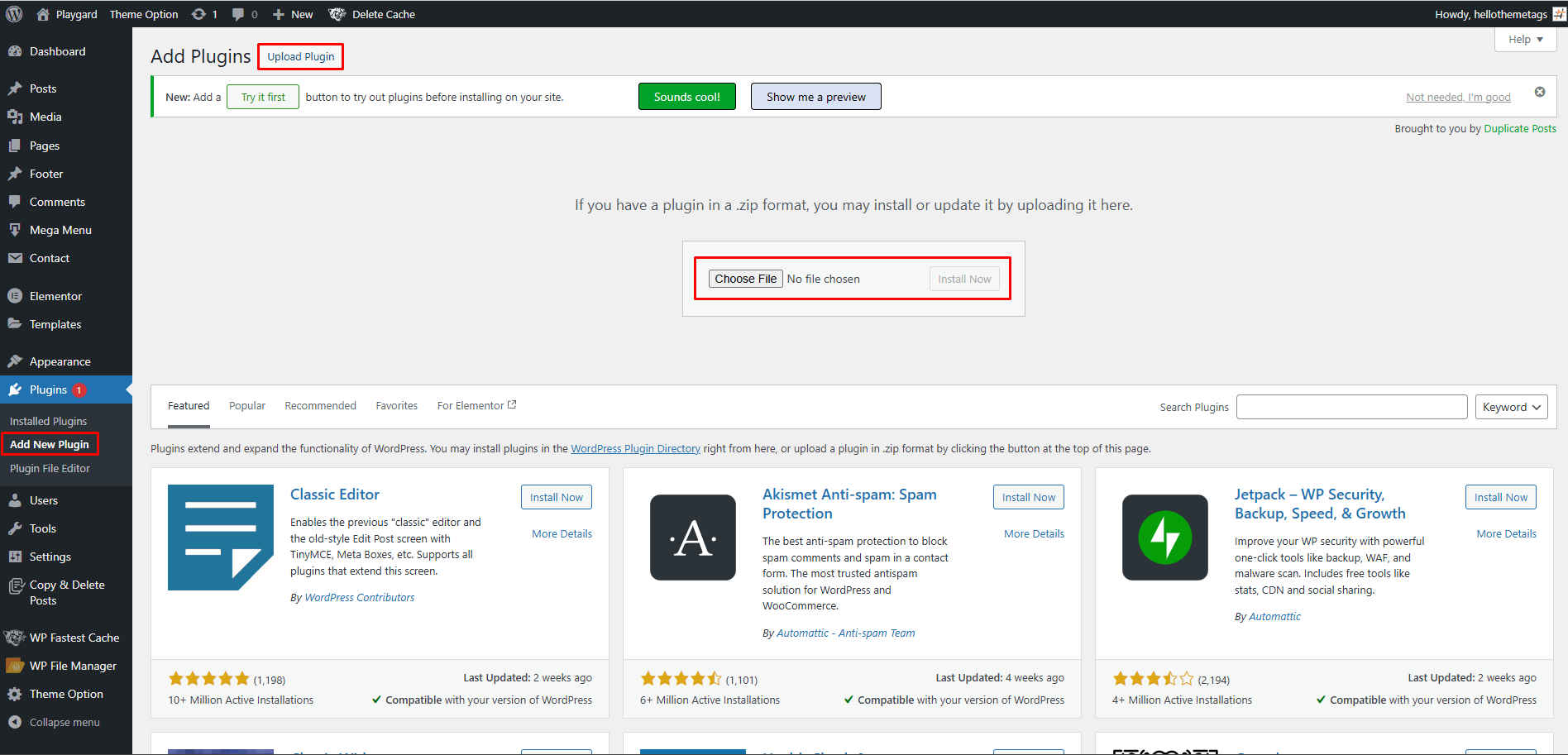The height and width of the screenshot is (755, 1568).
Task: Open the Playgard site home icon
Action: (43, 14)
